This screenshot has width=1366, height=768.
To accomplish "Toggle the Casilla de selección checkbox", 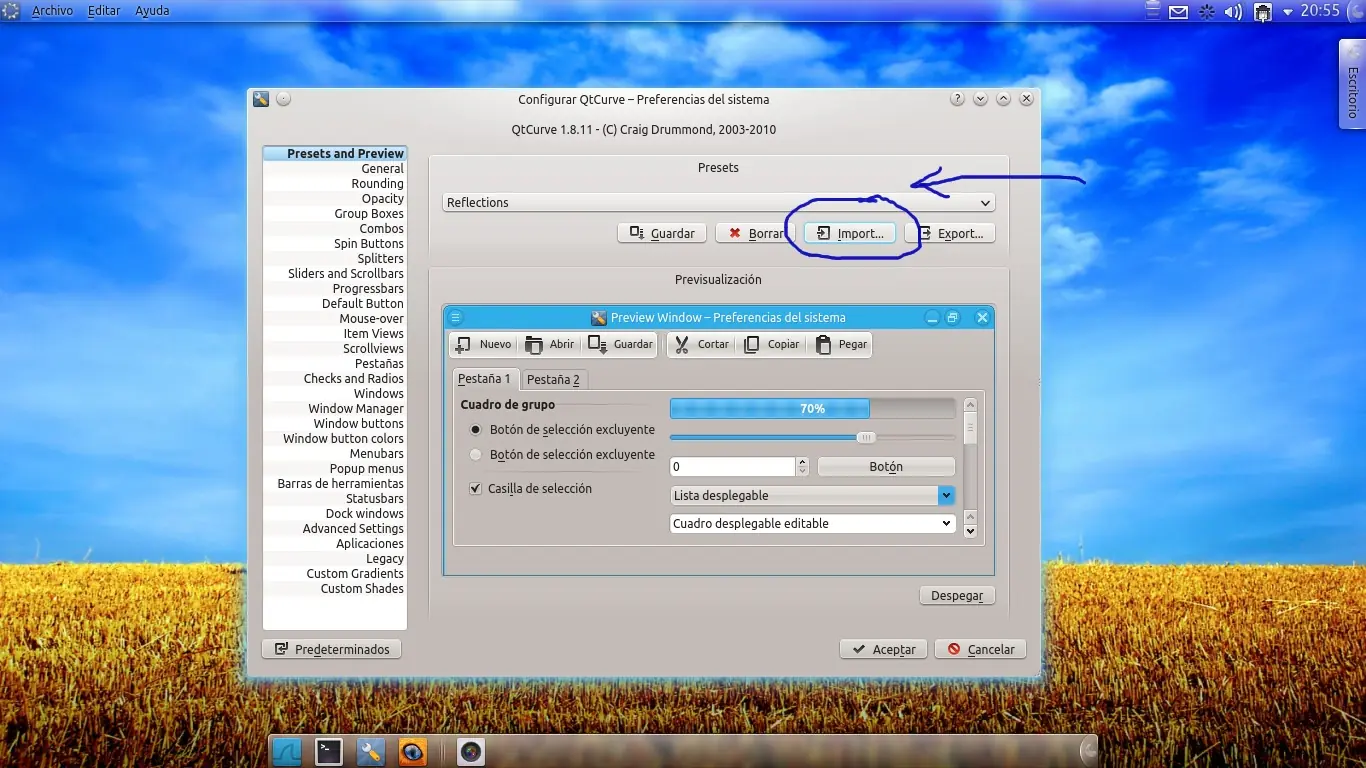I will [x=476, y=489].
